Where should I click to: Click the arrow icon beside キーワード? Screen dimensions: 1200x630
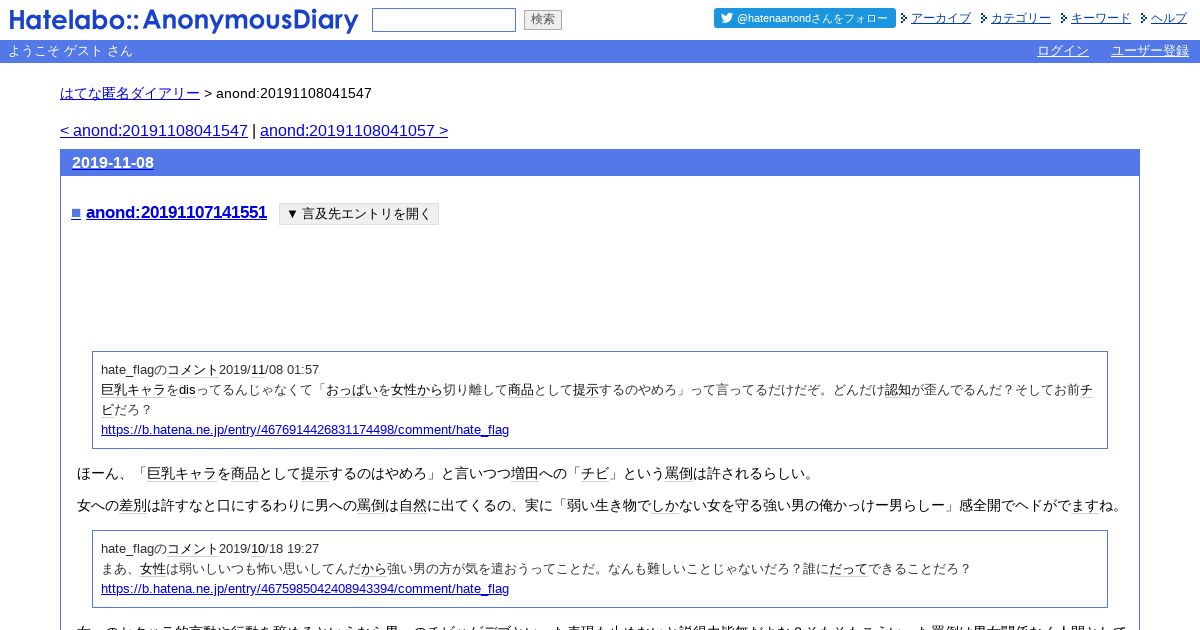pos(1064,18)
